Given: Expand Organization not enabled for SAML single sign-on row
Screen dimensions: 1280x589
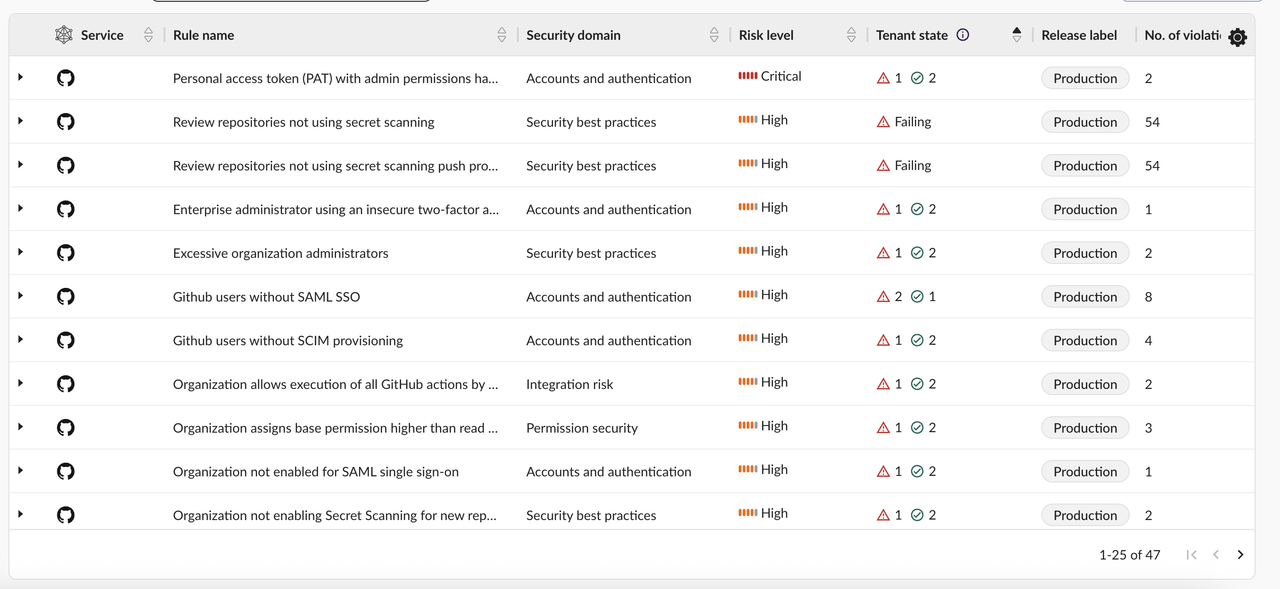Looking at the screenshot, I should tap(20, 470).
